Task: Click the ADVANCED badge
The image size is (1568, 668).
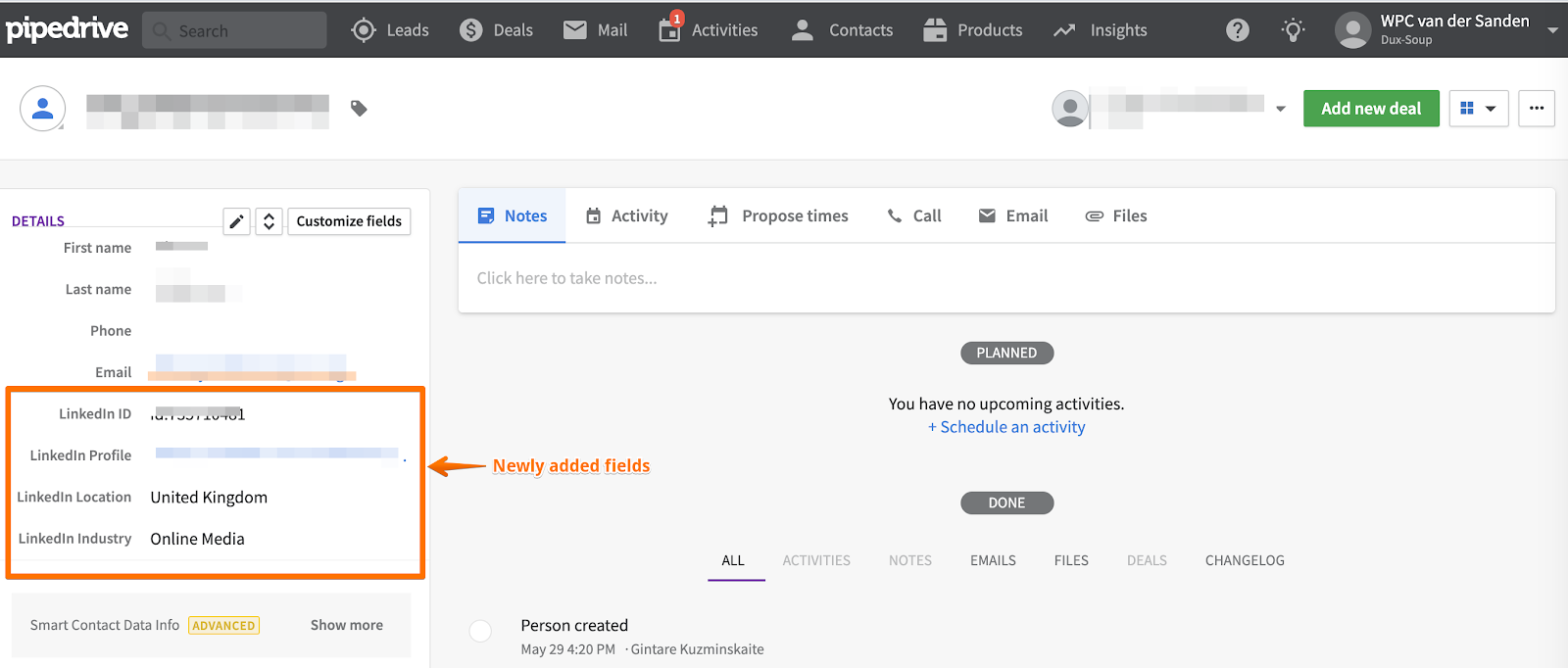Action: click(x=224, y=625)
